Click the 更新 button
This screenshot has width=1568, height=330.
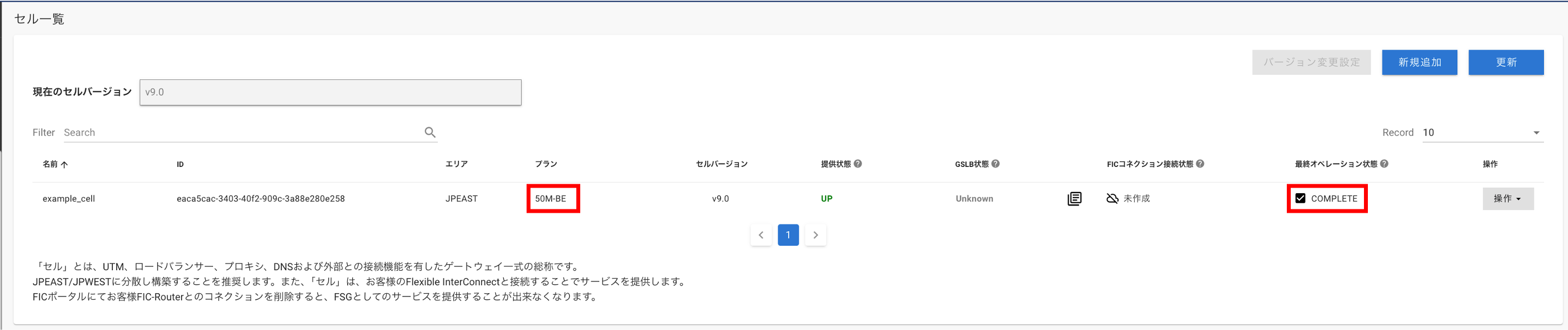[1506, 63]
